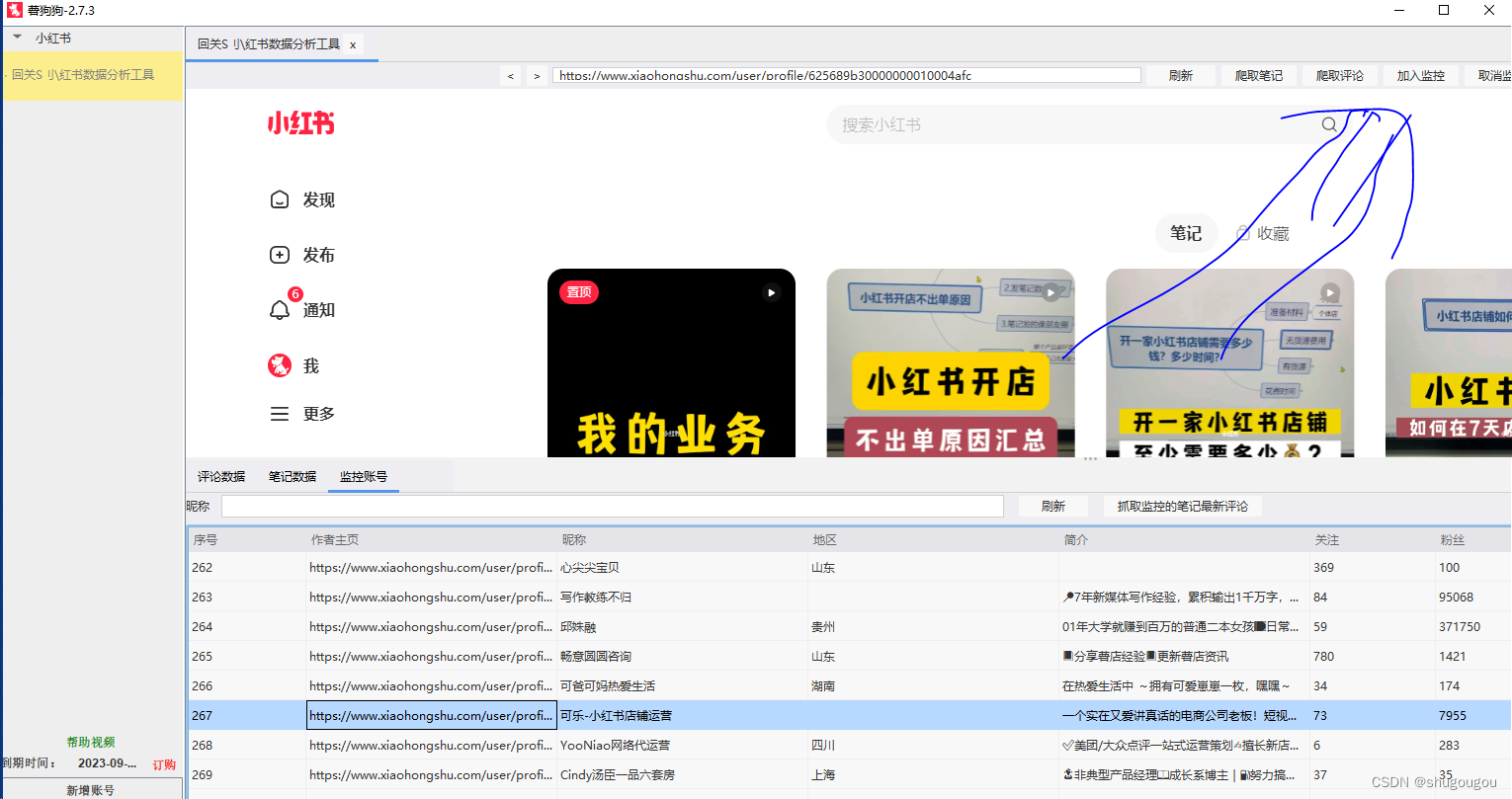This screenshot has width=1512, height=799.
Task: Open the 我的业务 pinned note thumbnail
Action: coord(671,362)
